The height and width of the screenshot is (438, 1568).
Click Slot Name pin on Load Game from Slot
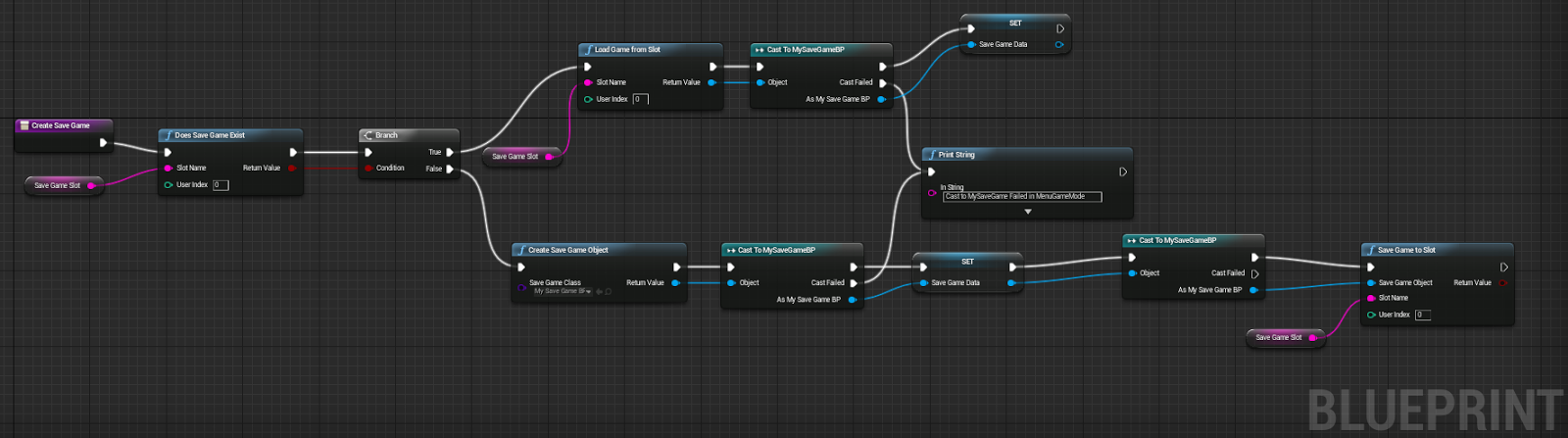pyautogui.click(x=588, y=82)
